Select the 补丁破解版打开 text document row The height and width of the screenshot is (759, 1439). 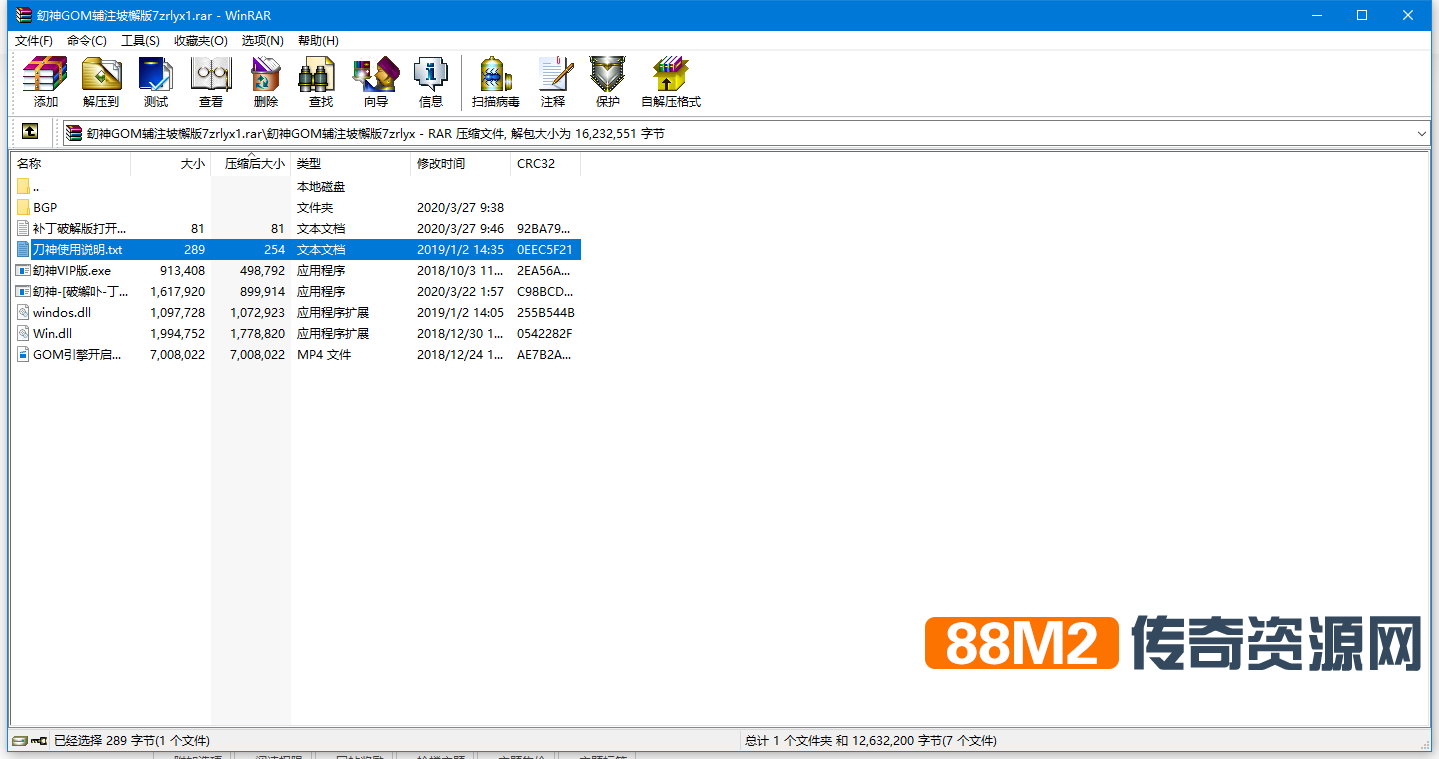coord(296,228)
